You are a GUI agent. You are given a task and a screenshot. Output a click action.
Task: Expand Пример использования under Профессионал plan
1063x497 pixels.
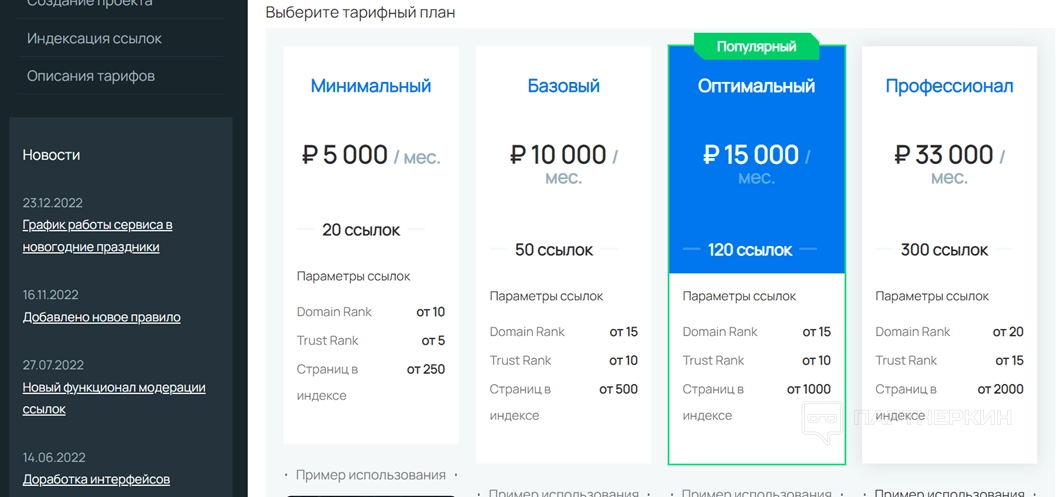point(949,492)
